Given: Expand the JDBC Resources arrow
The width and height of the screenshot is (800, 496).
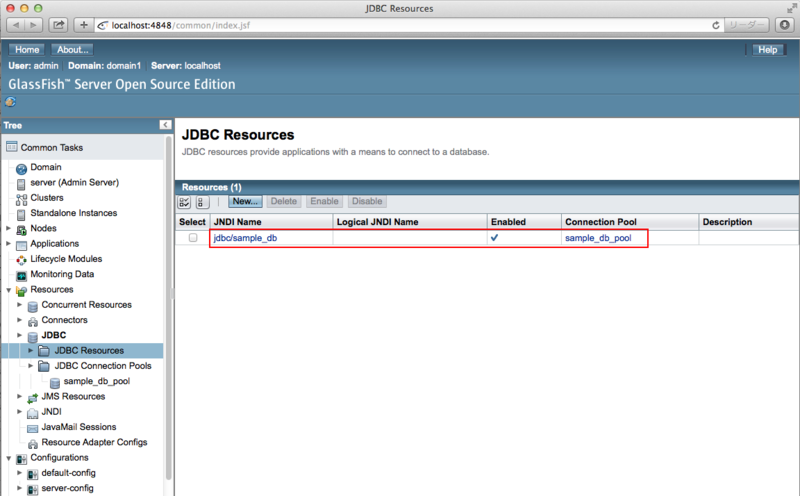Looking at the screenshot, I should 31,351.
